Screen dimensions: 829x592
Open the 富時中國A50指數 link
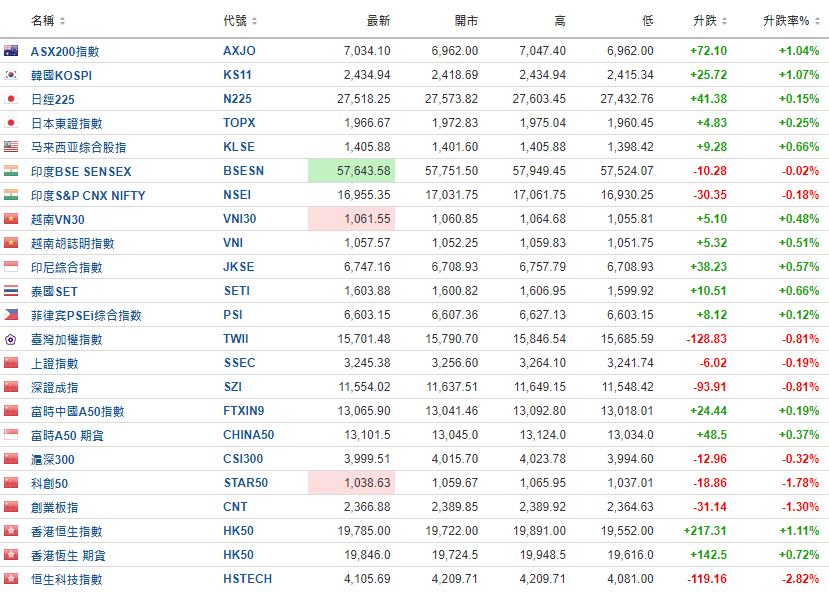click(x=78, y=411)
